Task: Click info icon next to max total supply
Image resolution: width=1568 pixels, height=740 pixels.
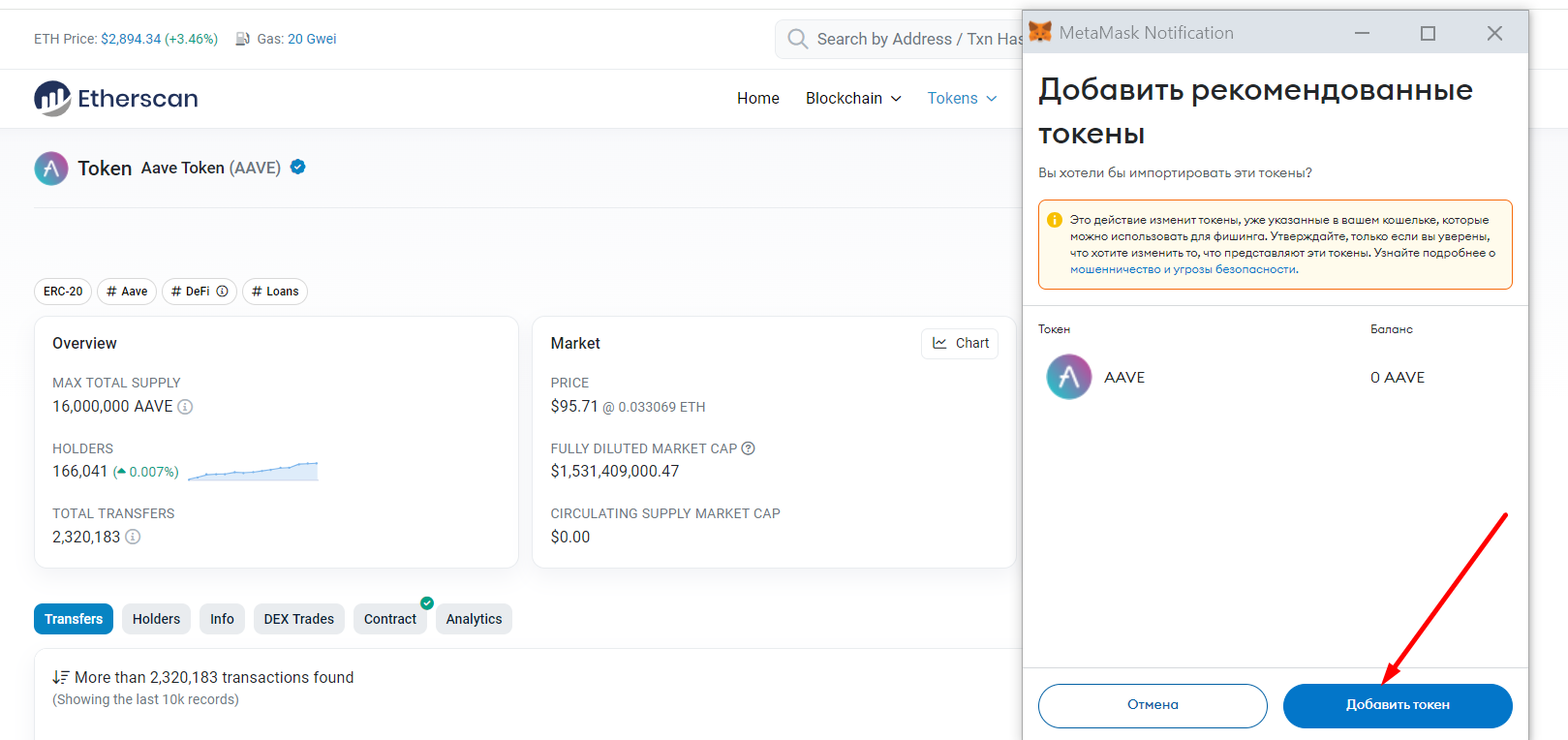Action: 185,407
